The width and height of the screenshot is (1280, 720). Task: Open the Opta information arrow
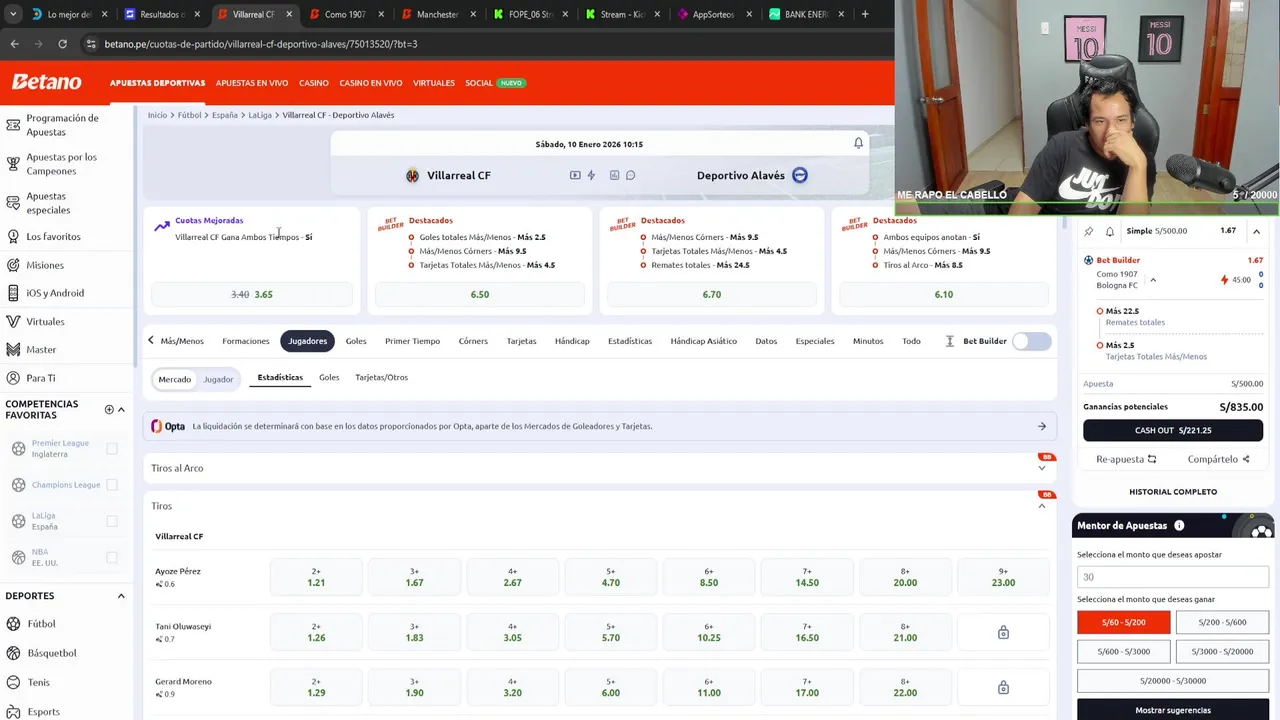[x=1042, y=426]
